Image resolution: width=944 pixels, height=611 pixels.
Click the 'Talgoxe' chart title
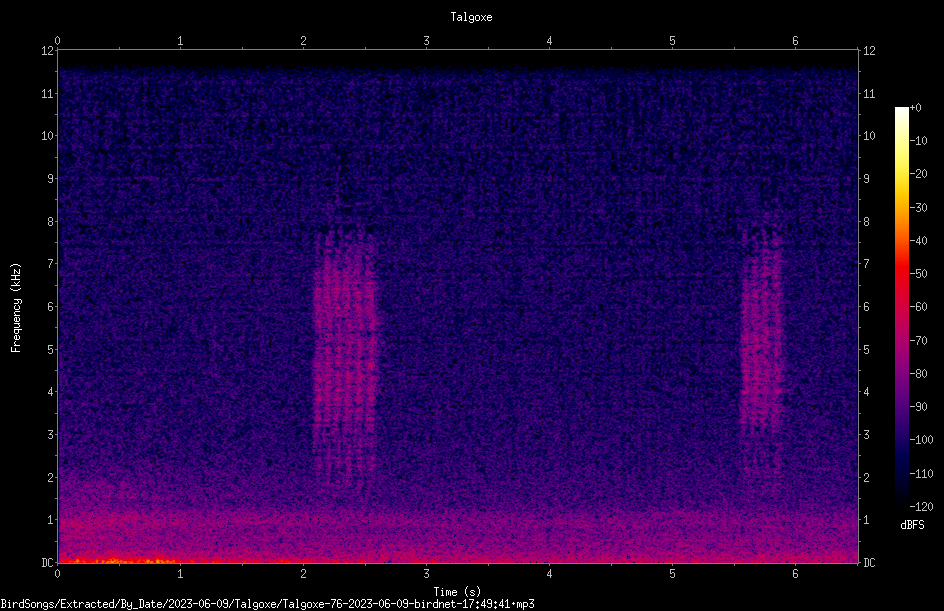[471, 17]
